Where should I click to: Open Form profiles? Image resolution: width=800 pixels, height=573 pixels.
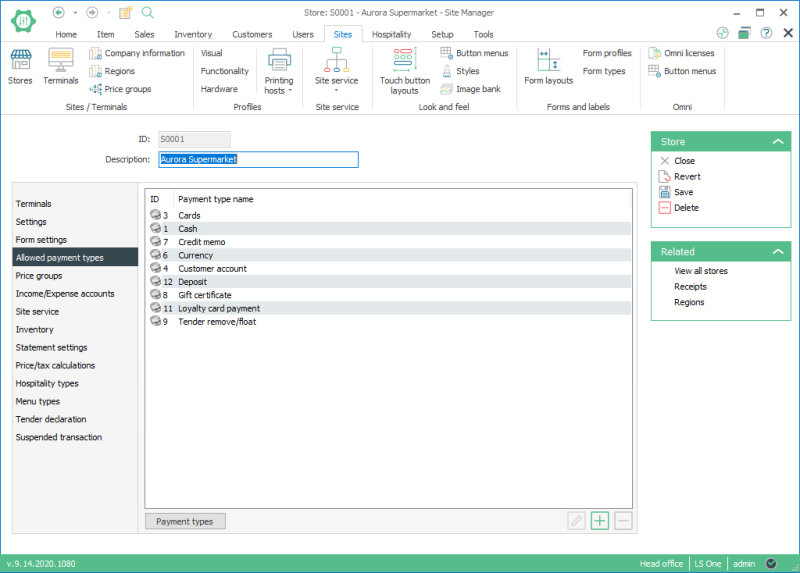pos(607,53)
